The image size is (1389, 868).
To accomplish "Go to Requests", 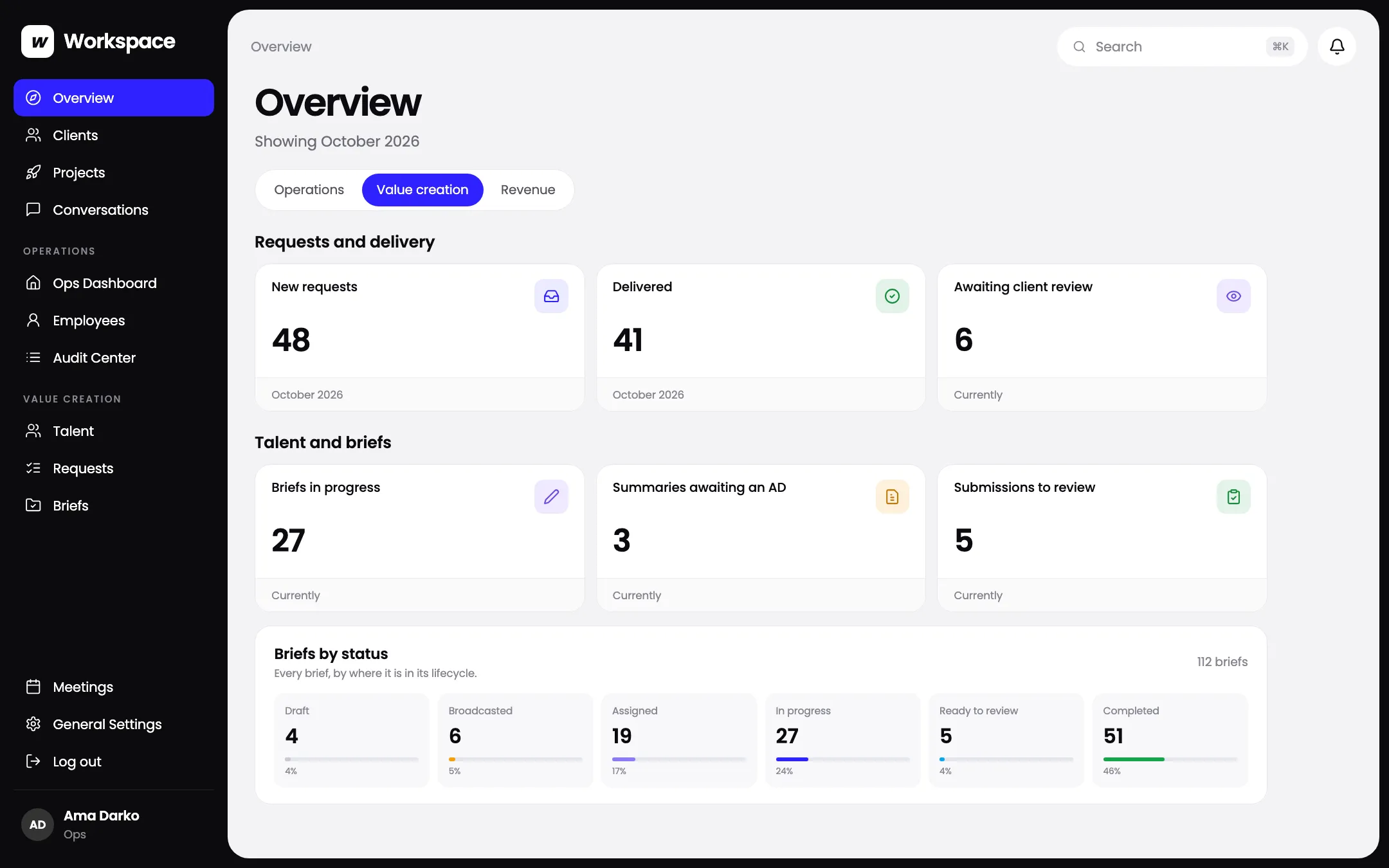I will [114, 468].
